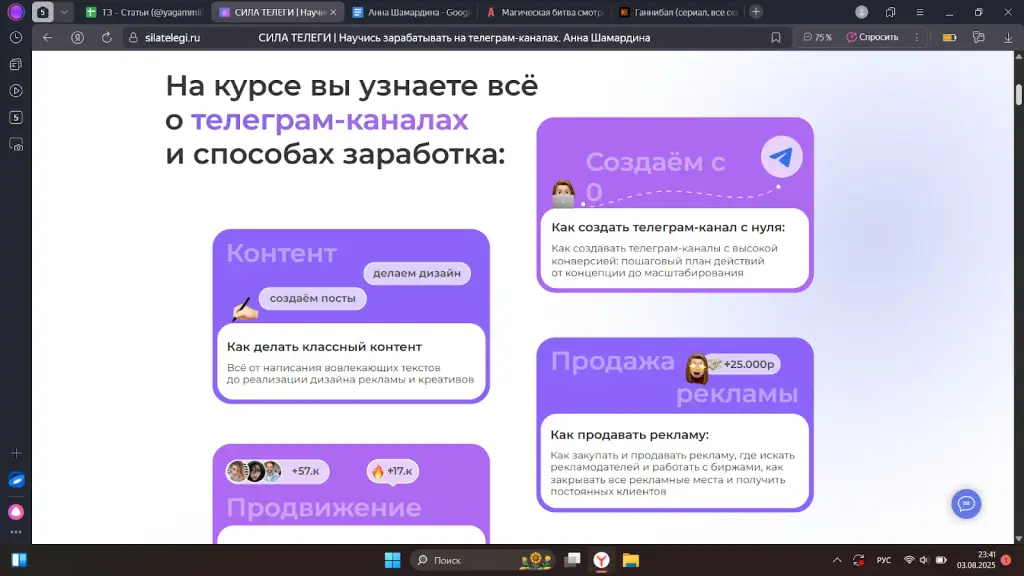Open the widgets icon at taskbar left
The width and height of the screenshot is (1024, 576).
19,560
